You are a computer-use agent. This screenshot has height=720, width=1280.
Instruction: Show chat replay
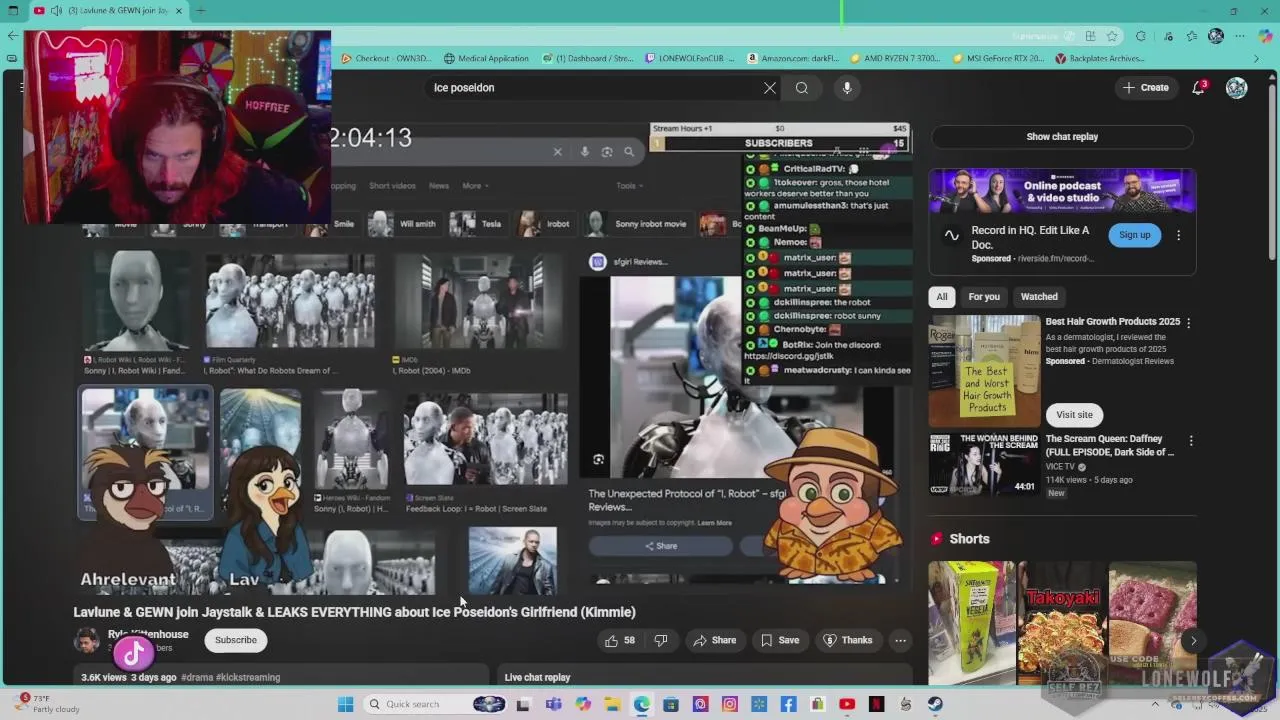pyautogui.click(x=1062, y=137)
